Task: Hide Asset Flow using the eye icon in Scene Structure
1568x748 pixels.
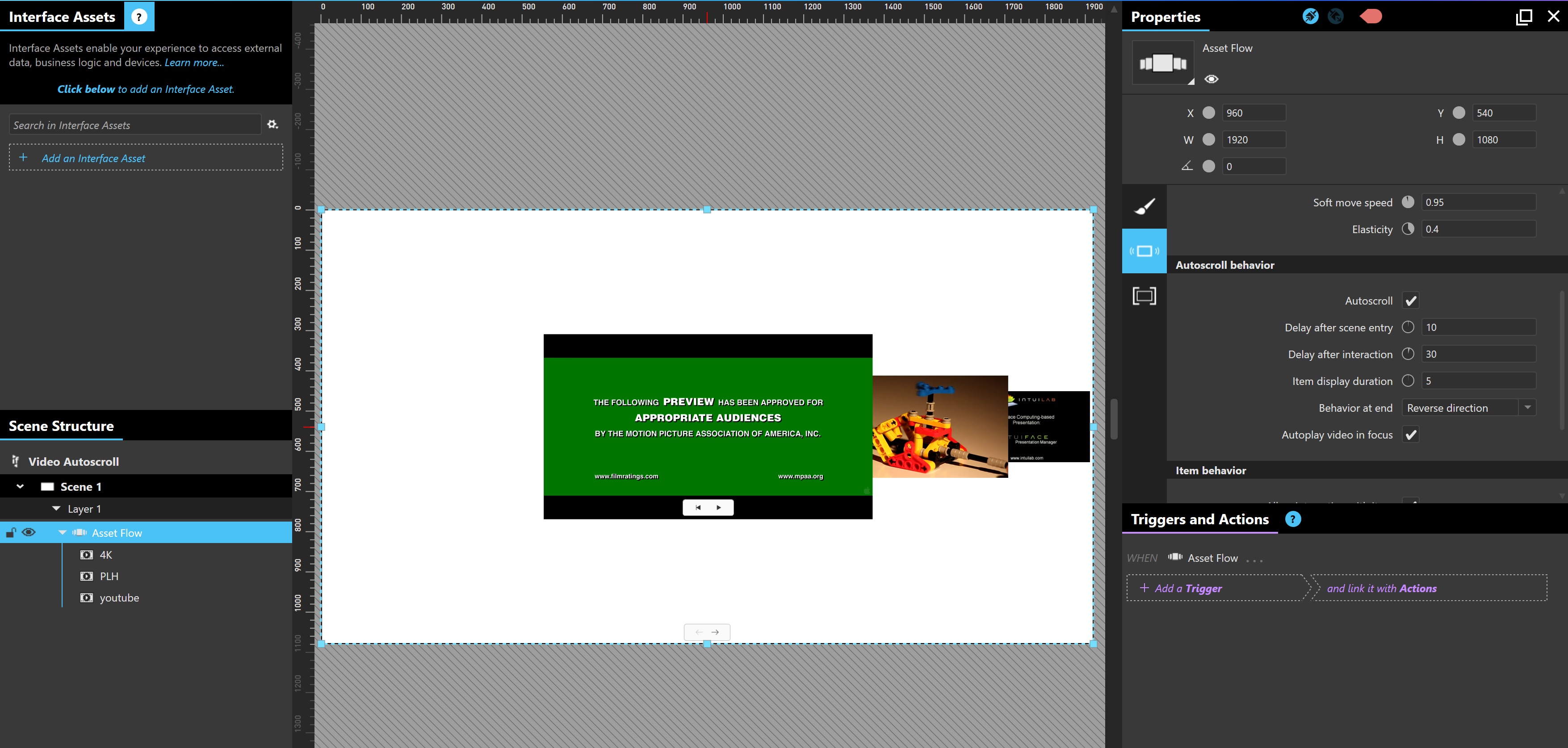Action: click(x=29, y=533)
